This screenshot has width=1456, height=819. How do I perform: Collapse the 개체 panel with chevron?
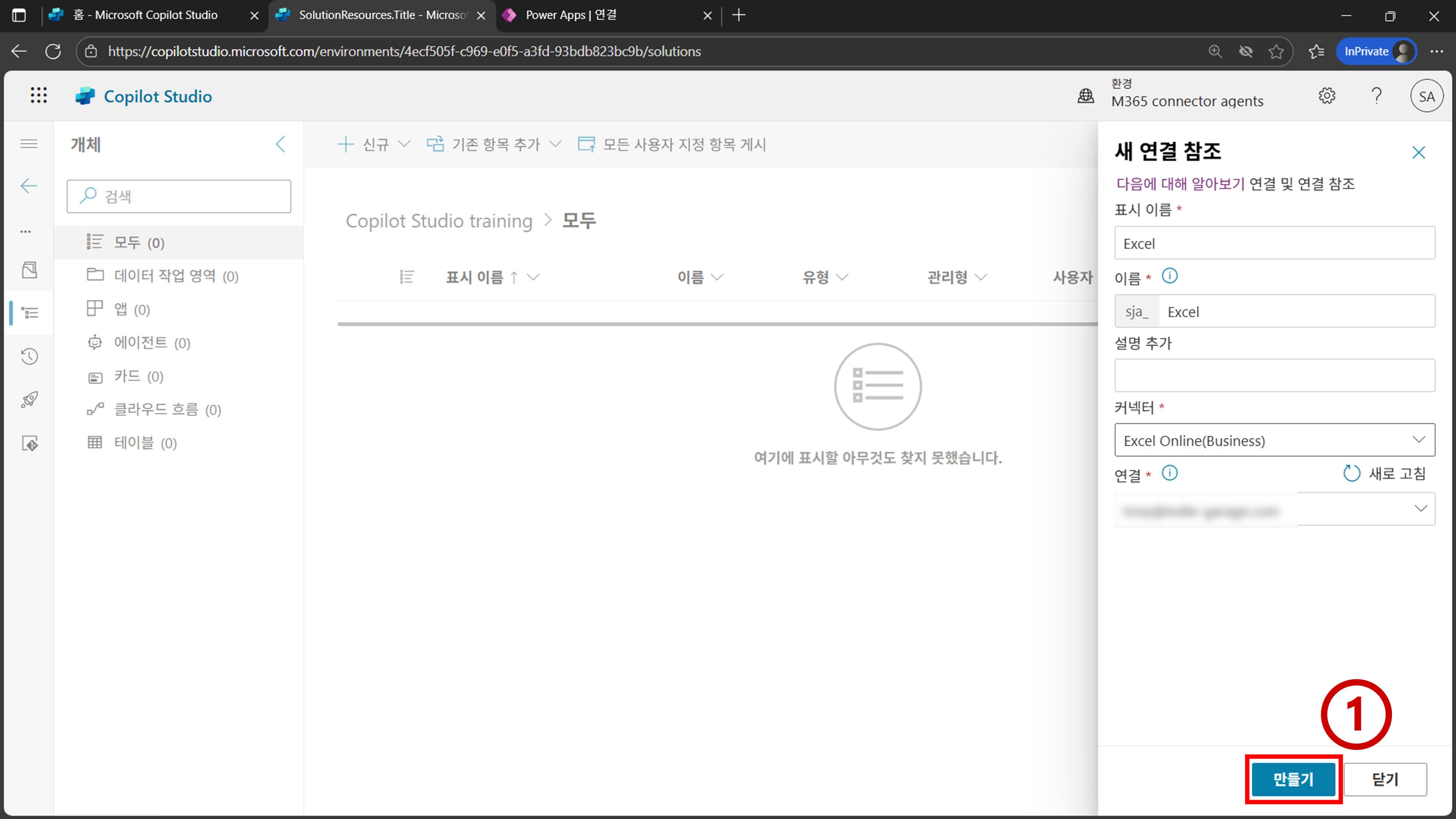(280, 144)
